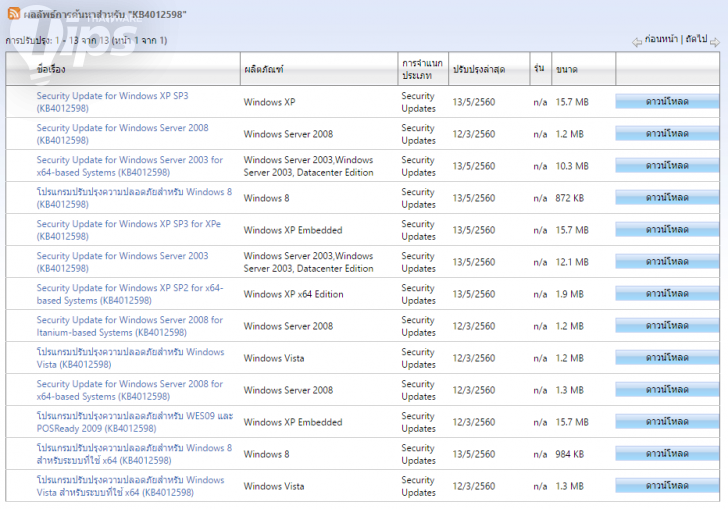Download the XP SP3 for XPe update
Image resolution: width=728 pixels, height=509 pixels.
click(667, 229)
